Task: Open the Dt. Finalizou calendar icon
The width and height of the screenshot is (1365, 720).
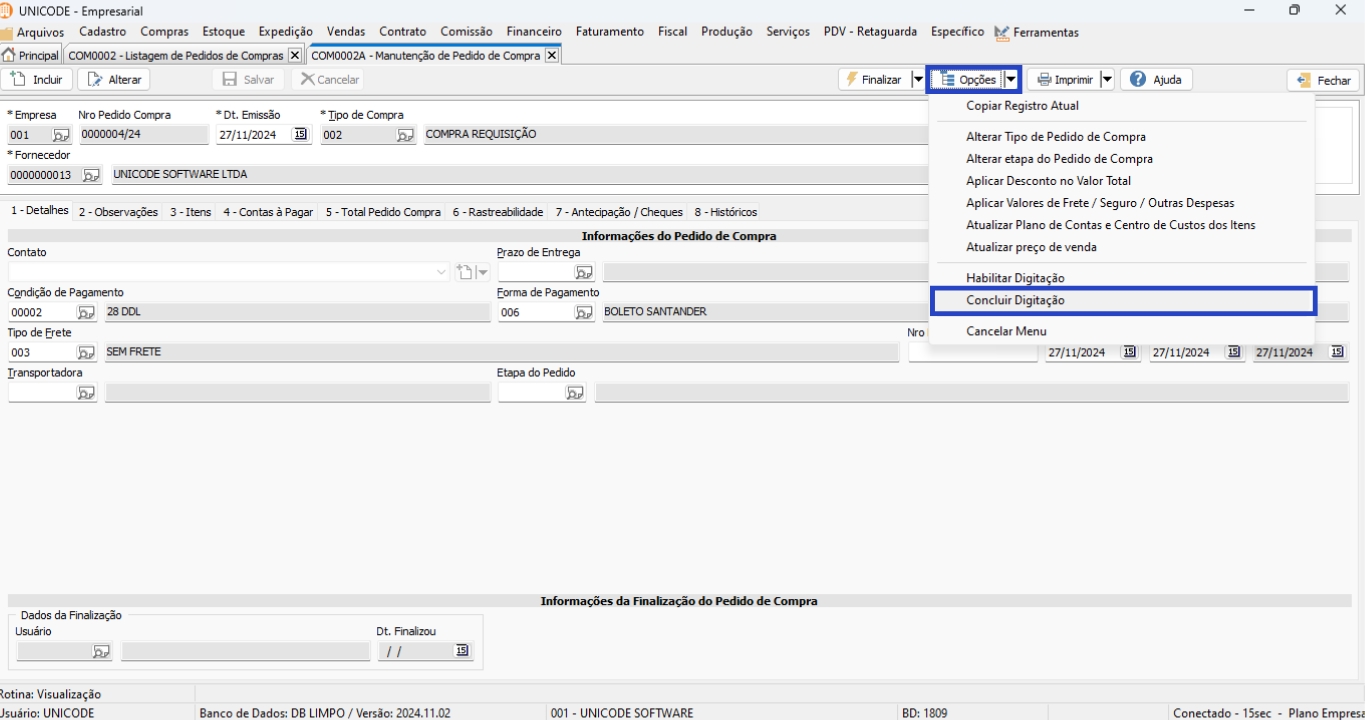Action: [461, 651]
